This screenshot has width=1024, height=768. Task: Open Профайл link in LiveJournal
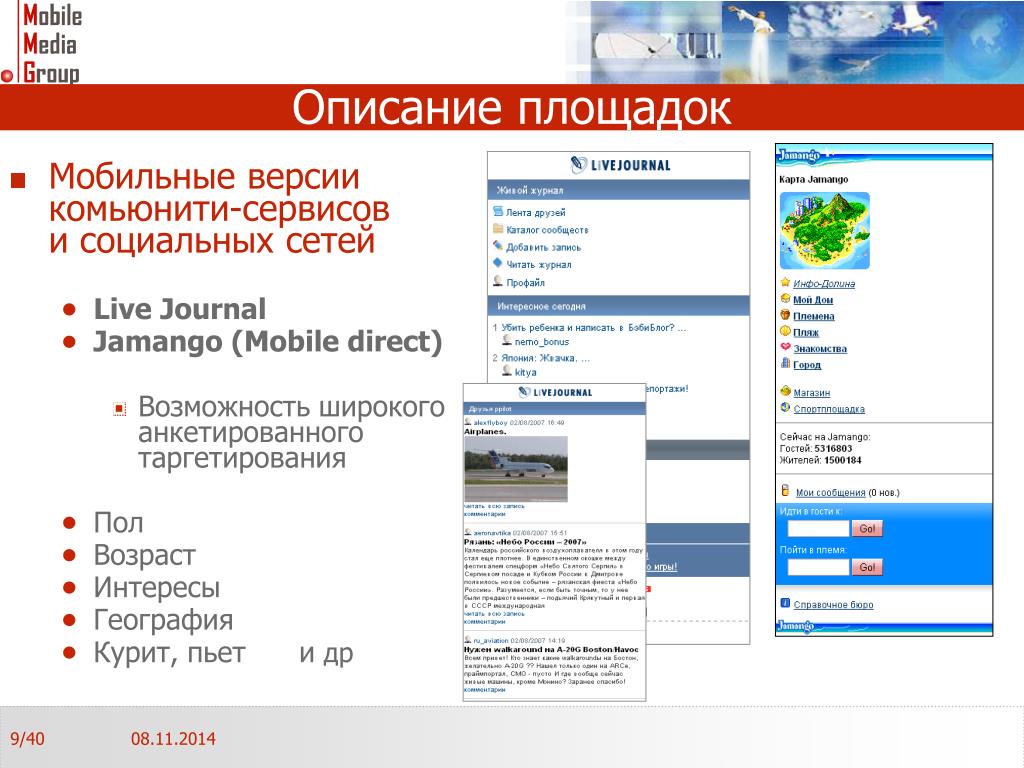point(525,283)
